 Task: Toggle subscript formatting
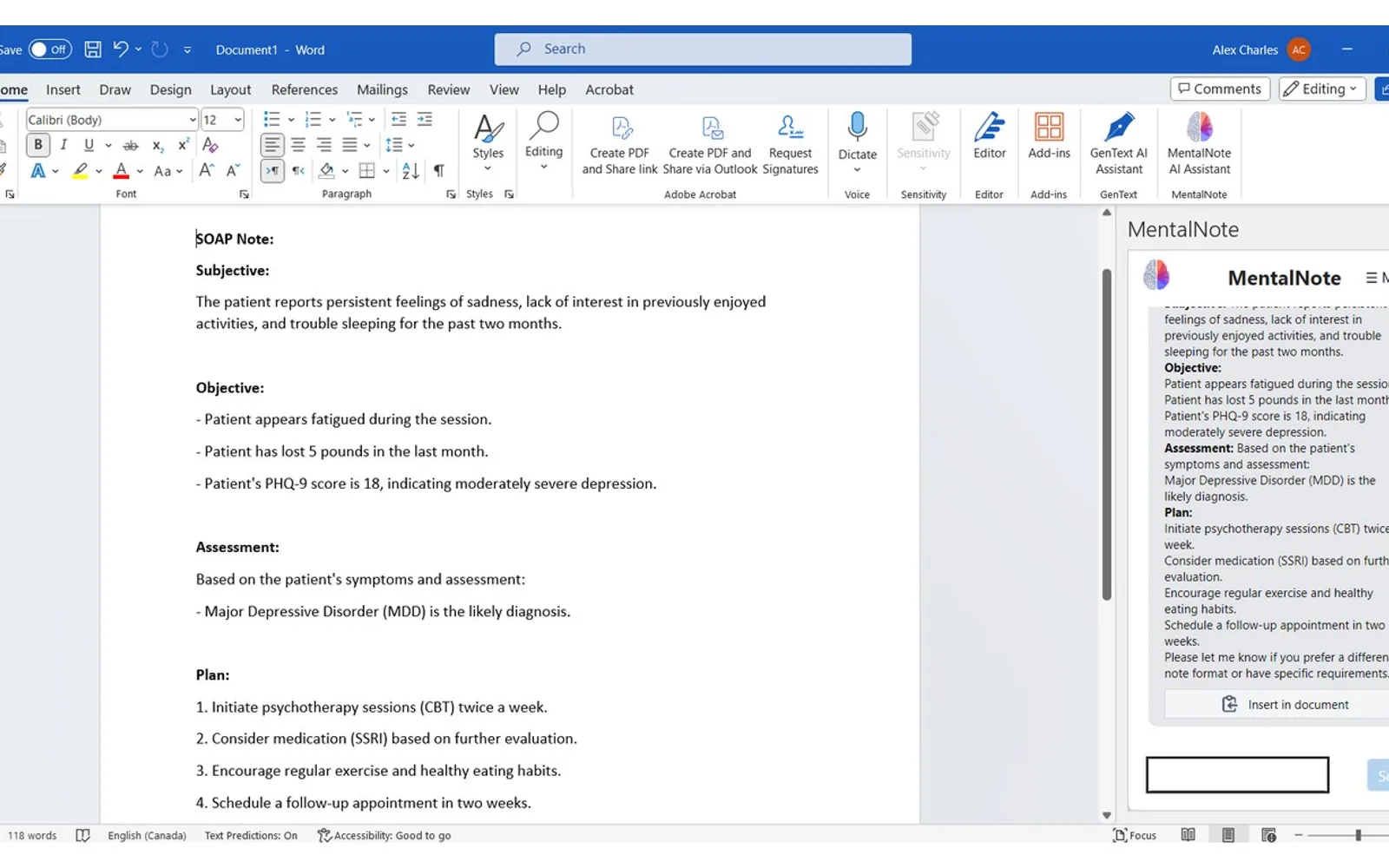[x=157, y=145]
